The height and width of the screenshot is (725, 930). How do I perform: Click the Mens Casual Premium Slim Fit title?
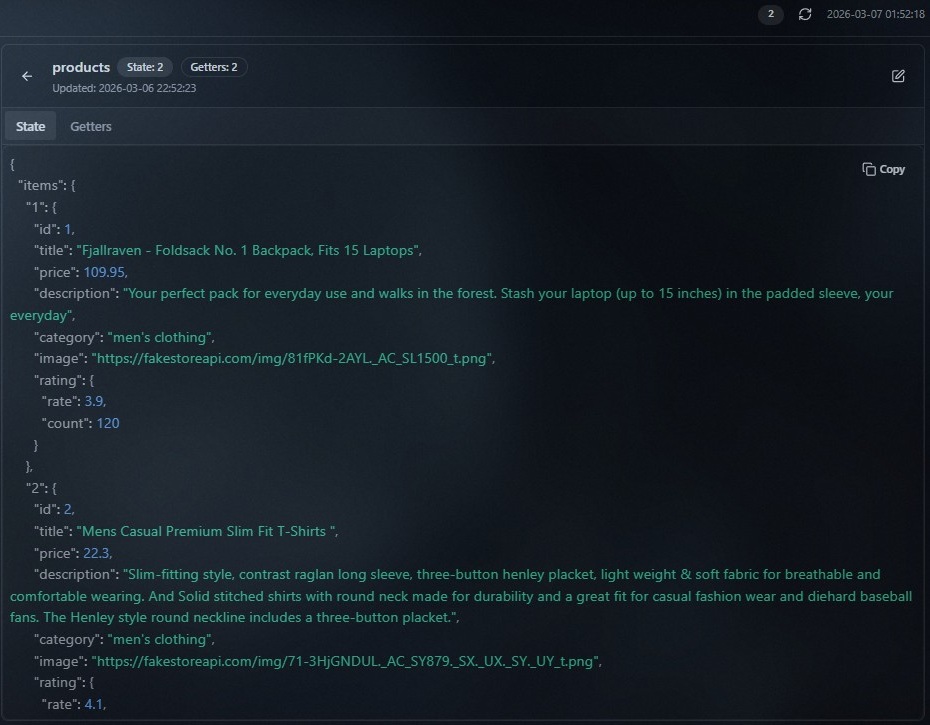206,531
